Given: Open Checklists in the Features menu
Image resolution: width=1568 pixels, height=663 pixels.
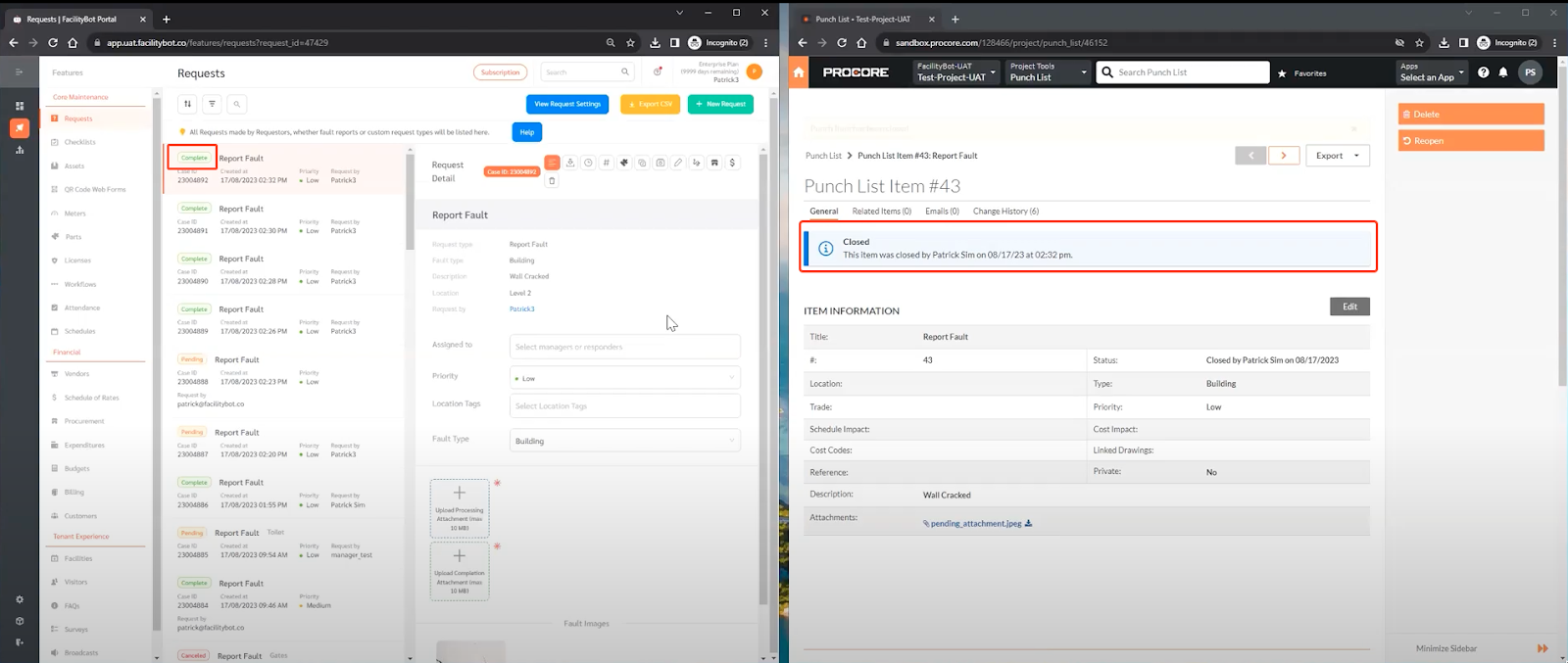Looking at the screenshot, I should click(x=79, y=142).
